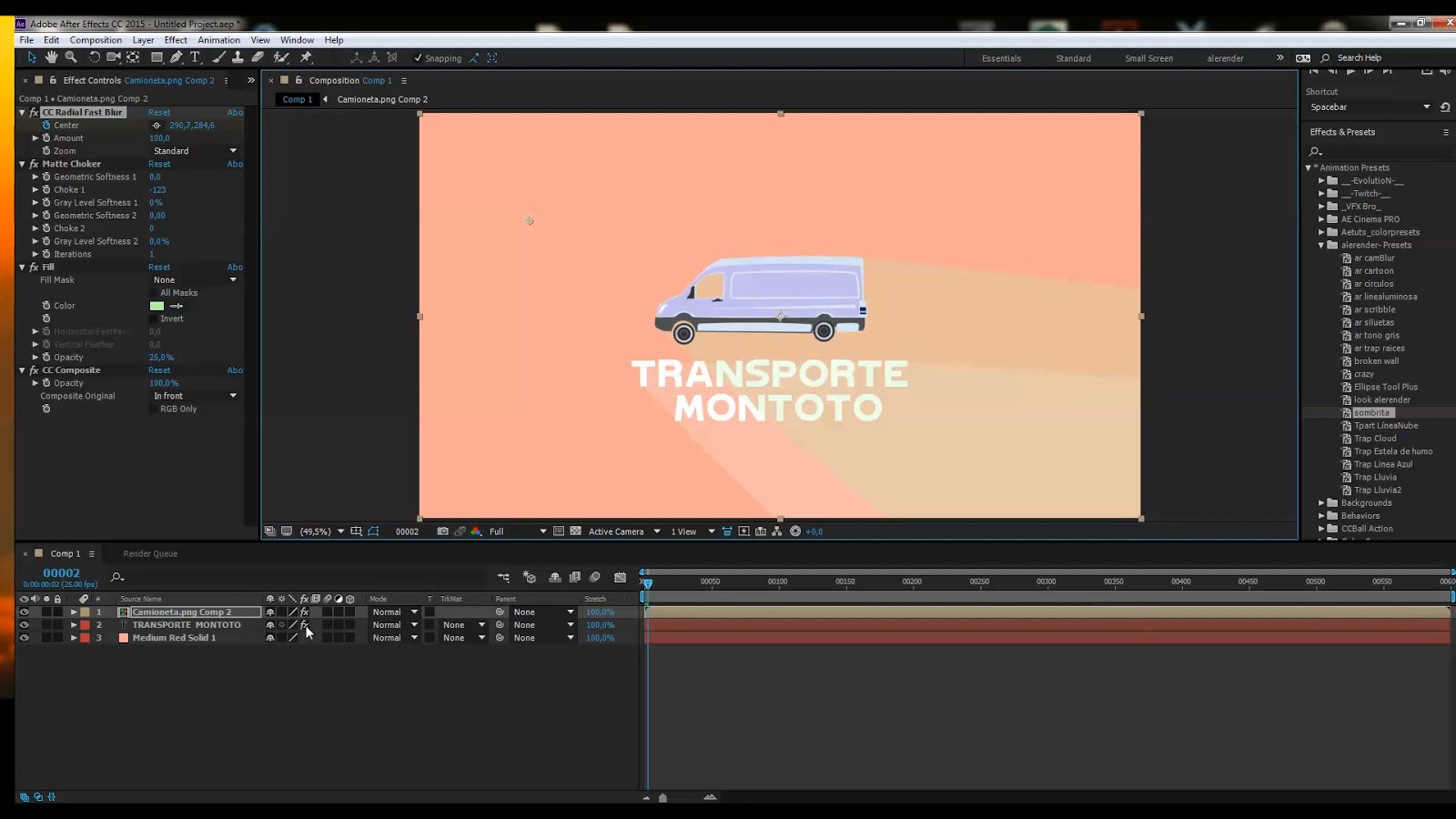Click the Fill color eyedropper
The width and height of the screenshot is (1456, 819).
(177, 306)
